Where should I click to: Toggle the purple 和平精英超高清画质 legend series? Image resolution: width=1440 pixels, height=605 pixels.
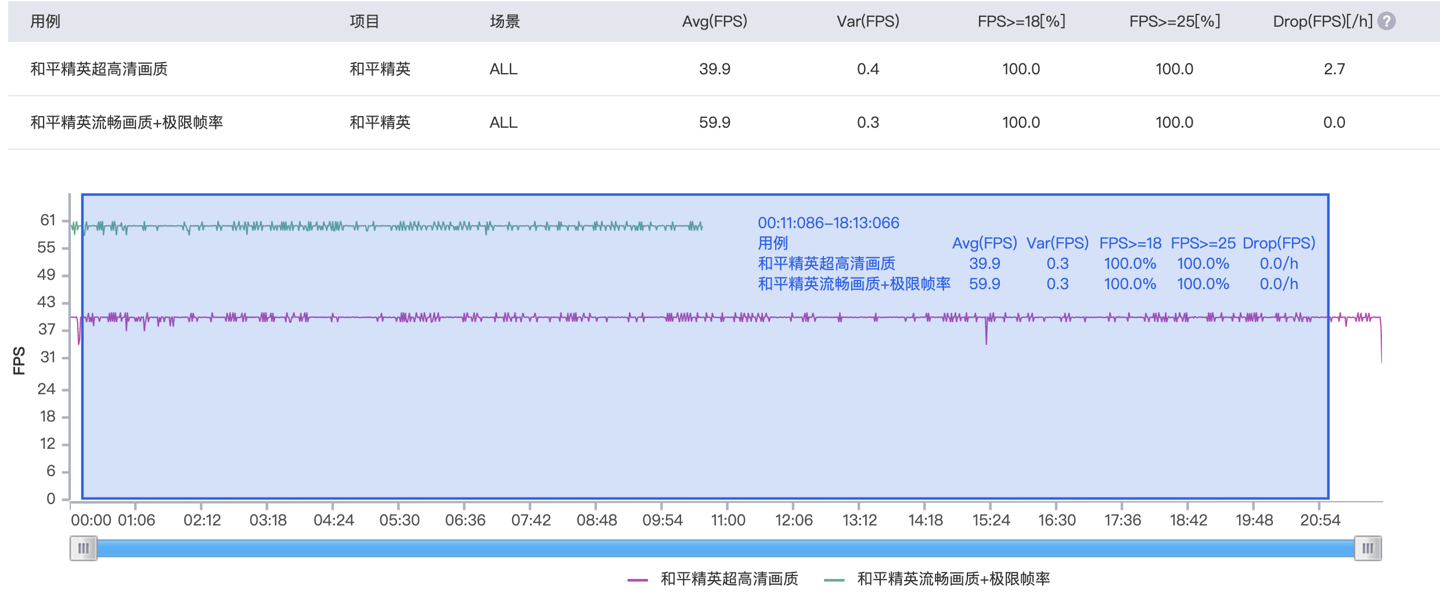(x=713, y=579)
